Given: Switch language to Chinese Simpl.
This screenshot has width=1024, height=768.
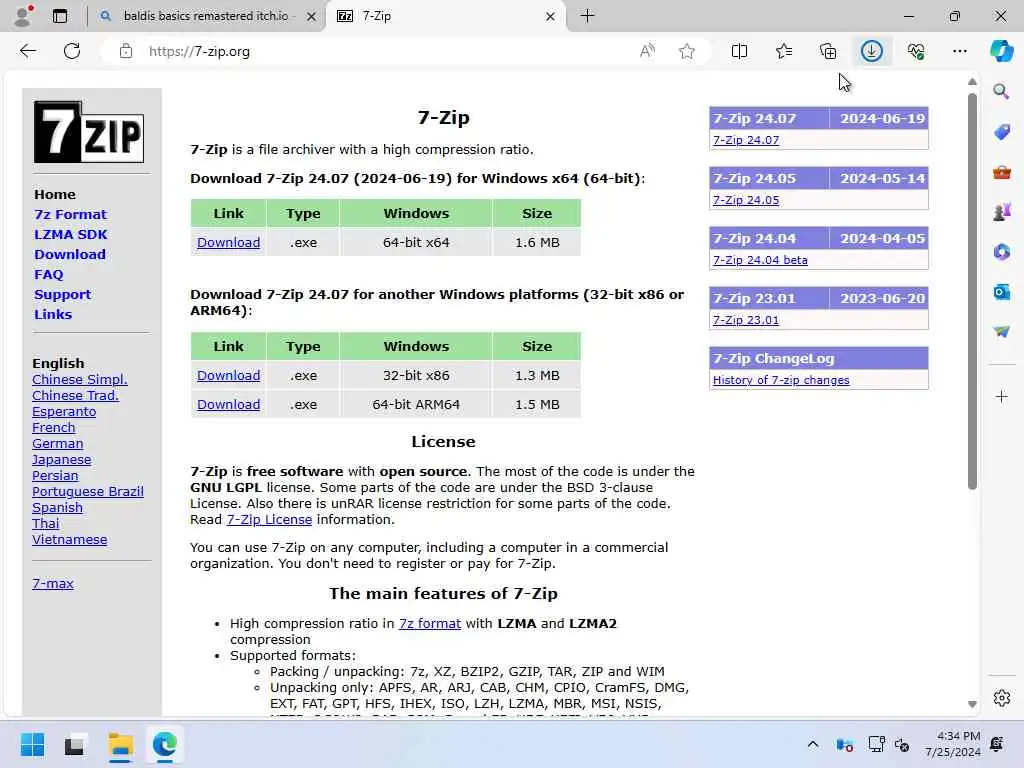Looking at the screenshot, I should 80,379.
